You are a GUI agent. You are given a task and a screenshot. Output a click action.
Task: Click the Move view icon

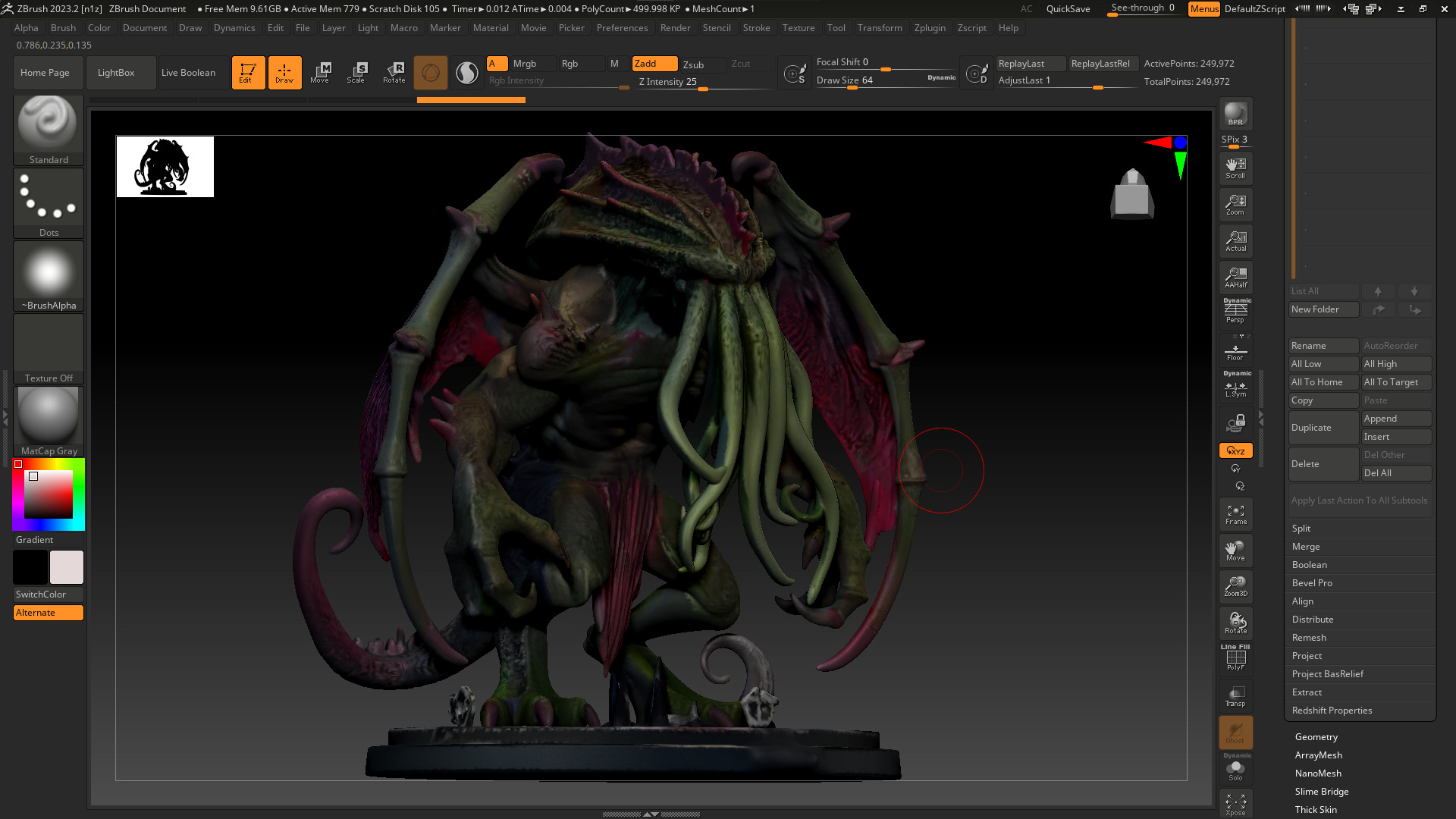coord(1235,551)
